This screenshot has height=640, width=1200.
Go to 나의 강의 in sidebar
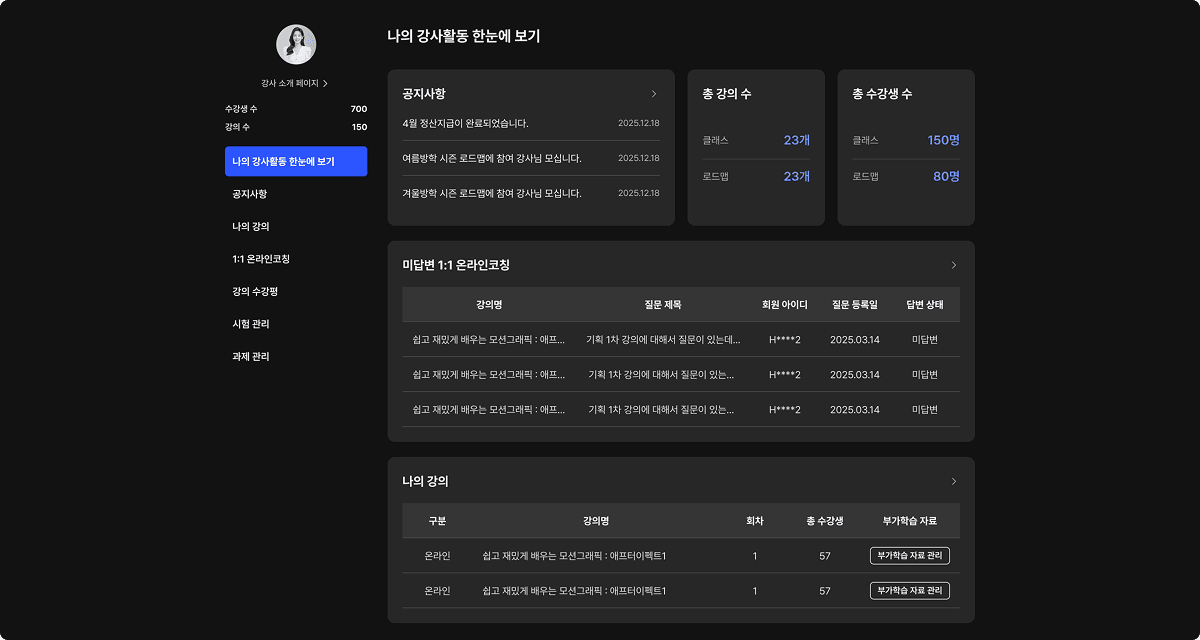251,227
